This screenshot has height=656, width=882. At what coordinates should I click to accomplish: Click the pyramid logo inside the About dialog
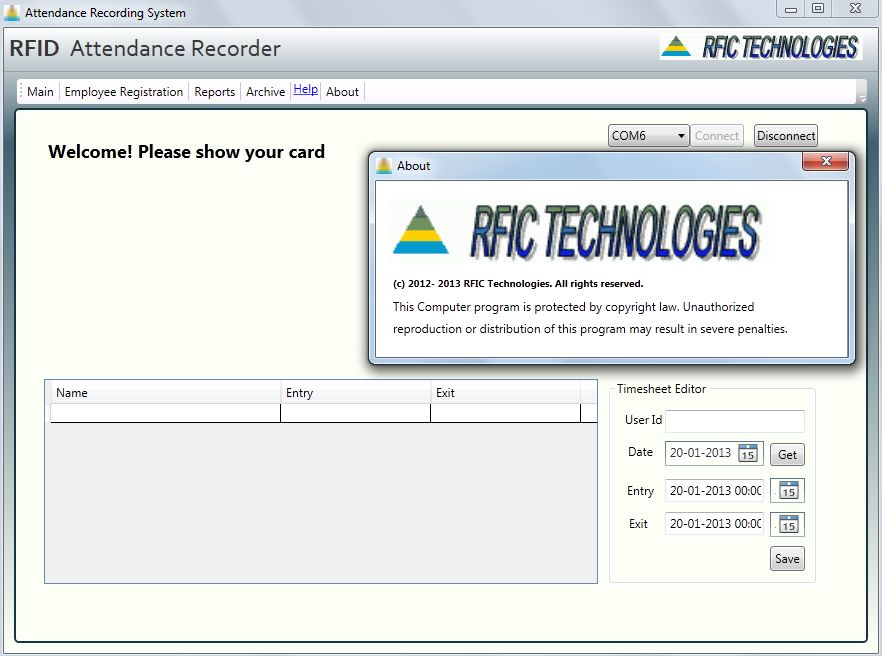[x=420, y=230]
